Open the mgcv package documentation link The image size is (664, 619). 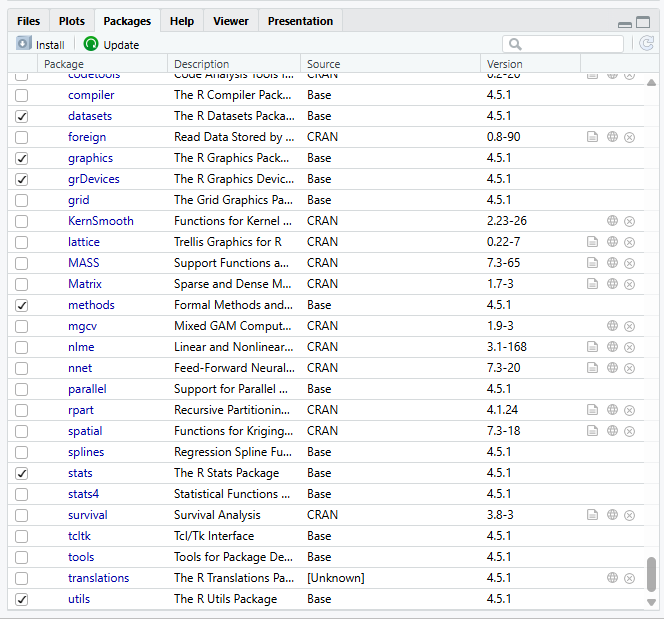[x=83, y=326]
